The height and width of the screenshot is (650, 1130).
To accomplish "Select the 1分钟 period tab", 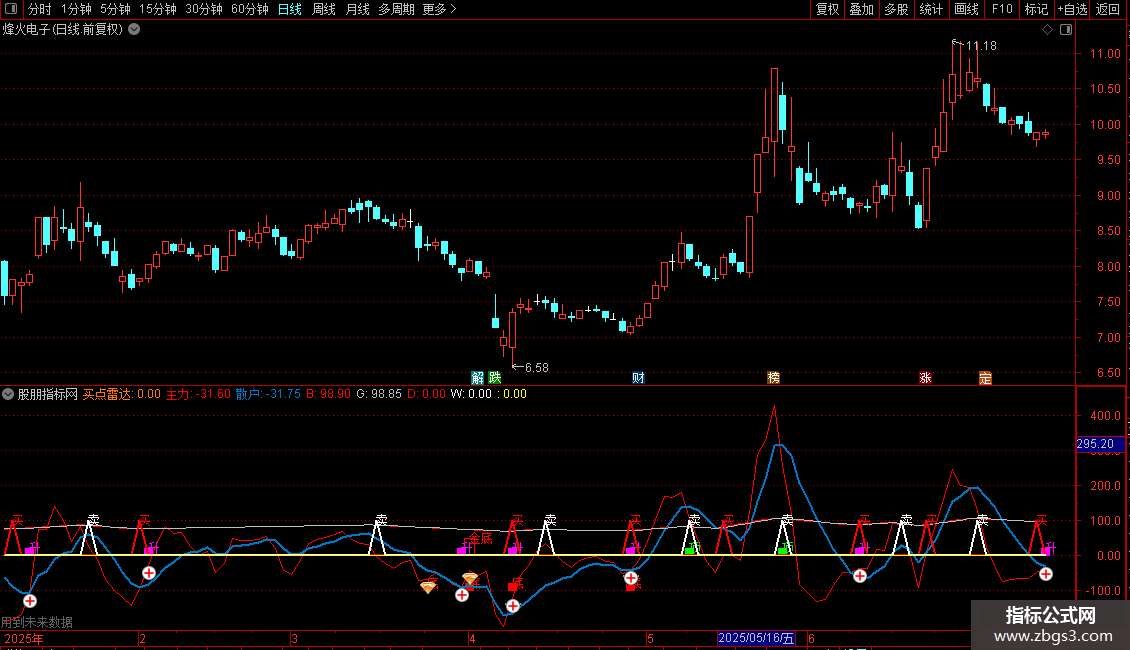I will click(76, 9).
